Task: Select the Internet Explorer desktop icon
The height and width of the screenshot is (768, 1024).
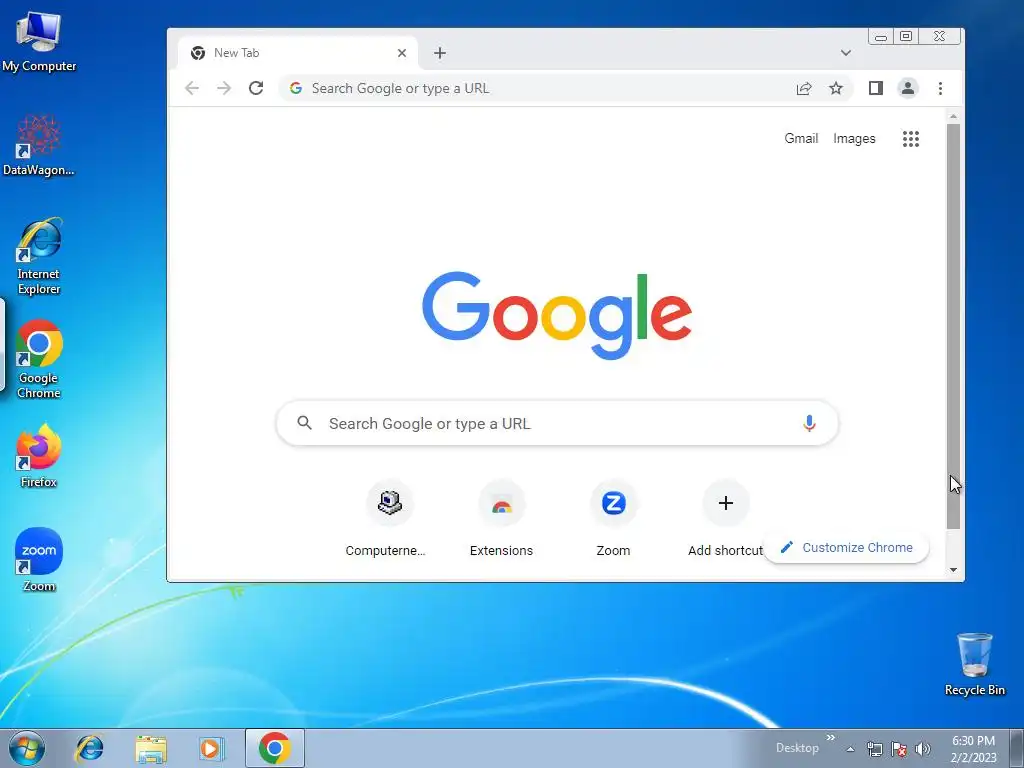Action: click(39, 257)
